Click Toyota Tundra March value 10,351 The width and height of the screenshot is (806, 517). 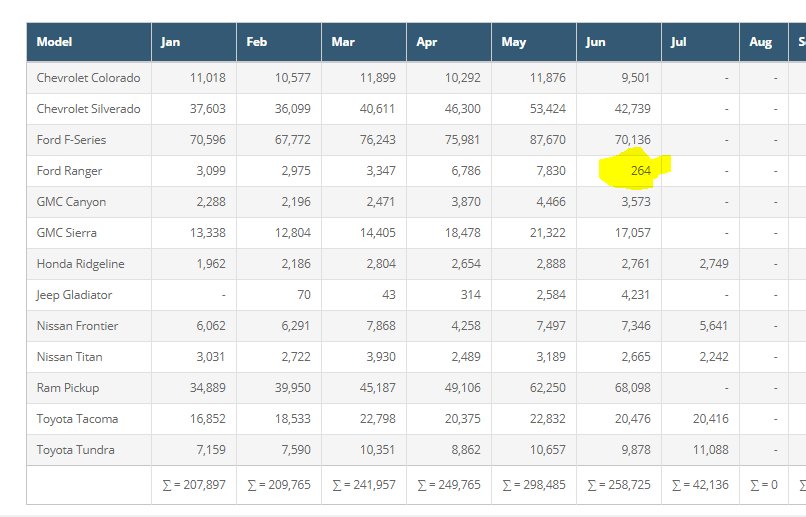click(x=378, y=450)
